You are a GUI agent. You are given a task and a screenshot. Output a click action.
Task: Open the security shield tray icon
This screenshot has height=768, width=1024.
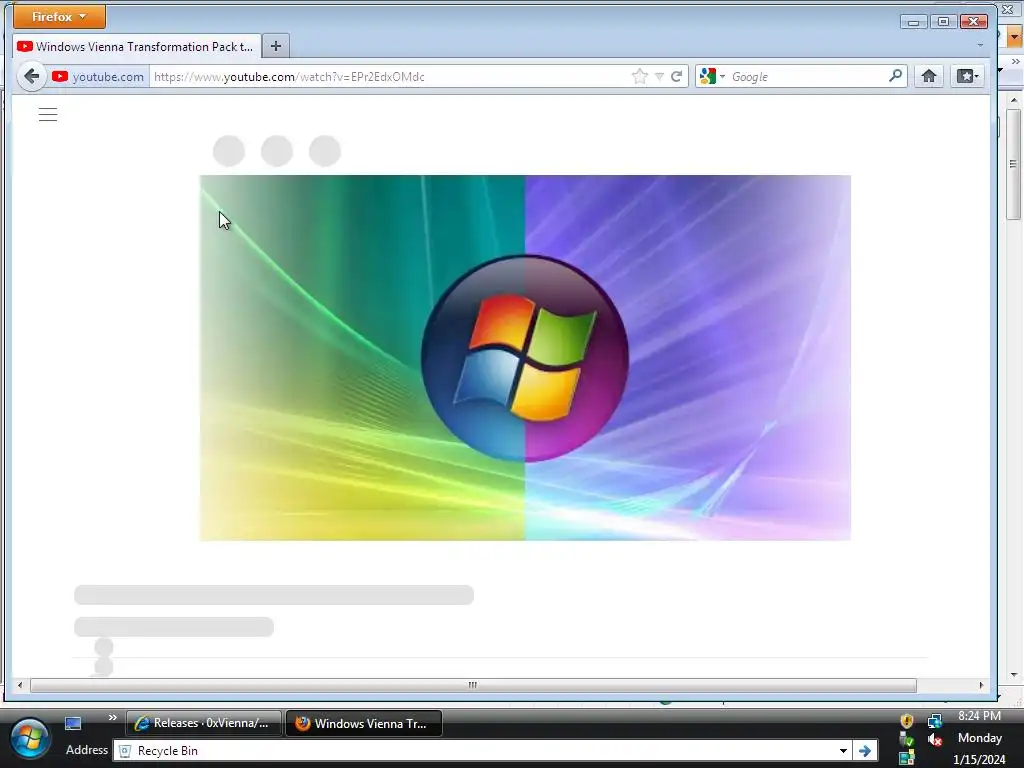(x=906, y=721)
